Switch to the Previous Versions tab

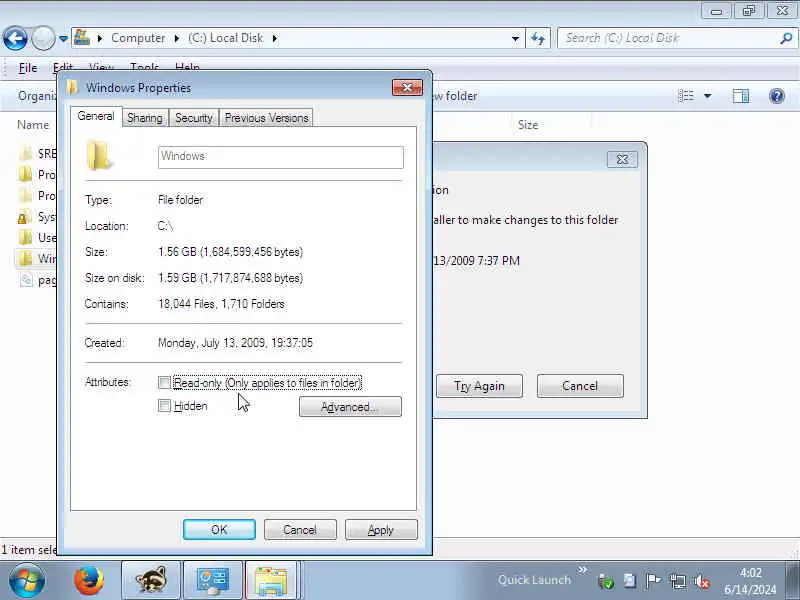pos(267,118)
